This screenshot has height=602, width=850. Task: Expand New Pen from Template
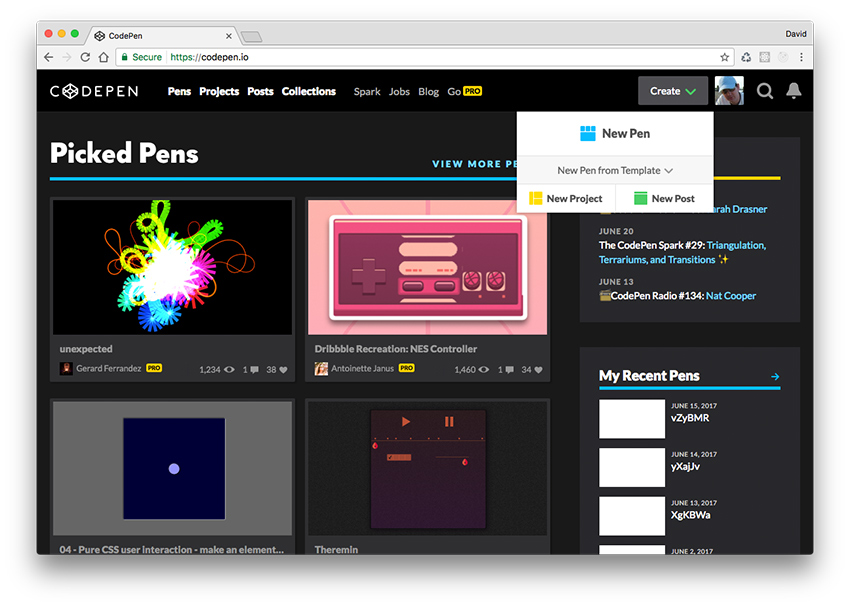615,170
